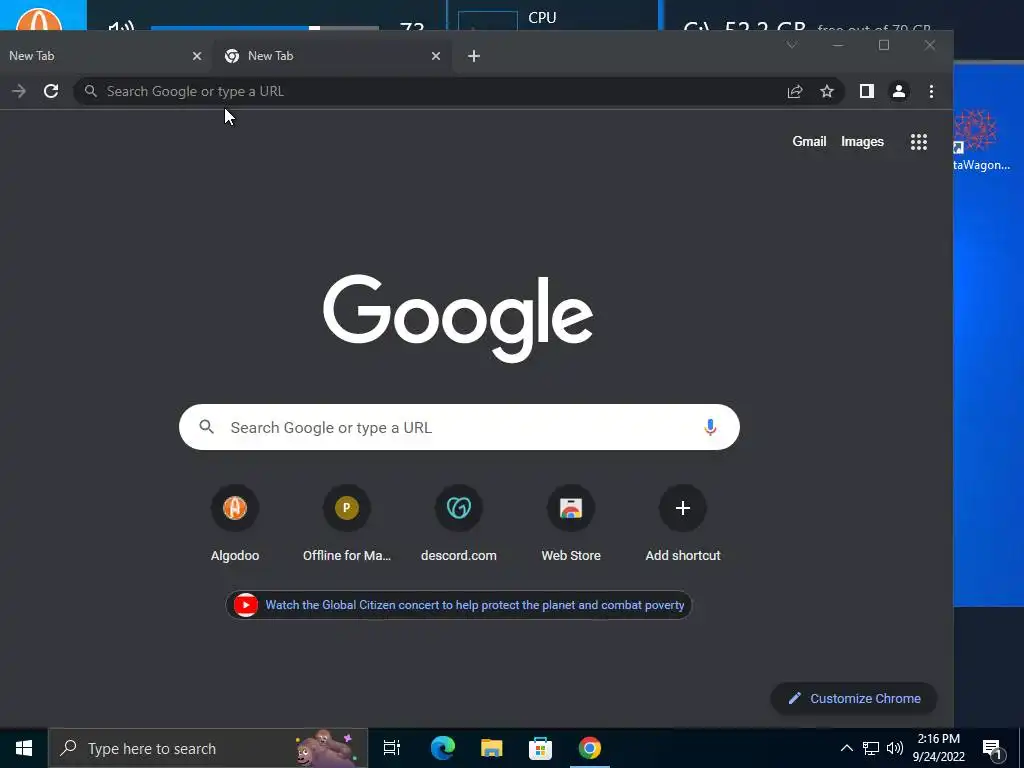Open the Algodoo shortcut
Image resolution: width=1024 pixels, height=768 pixels.
(235, 523)
